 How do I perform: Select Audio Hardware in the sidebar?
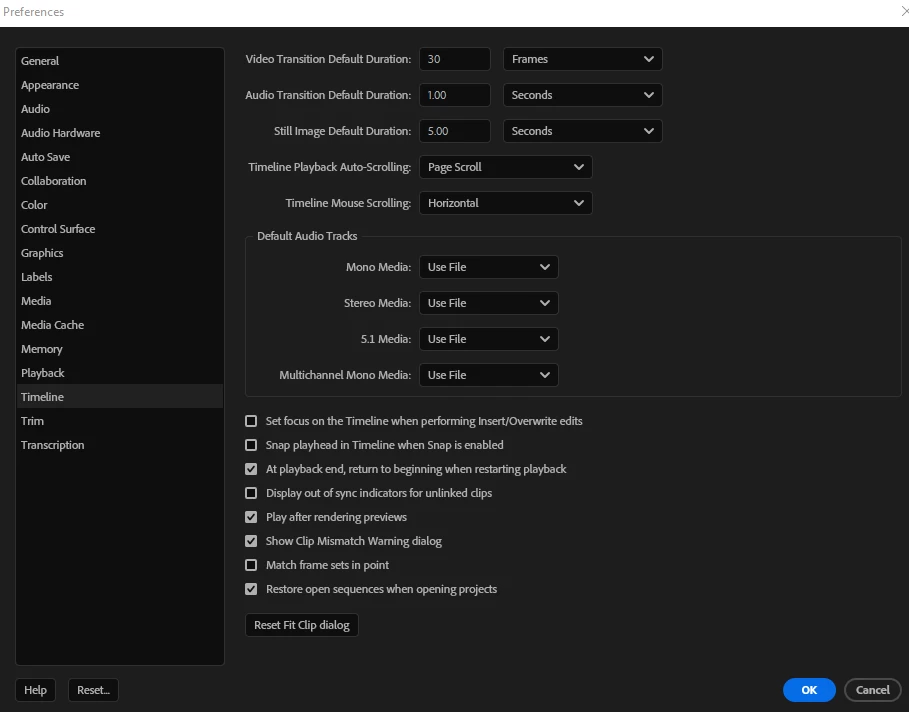(119, 133)
